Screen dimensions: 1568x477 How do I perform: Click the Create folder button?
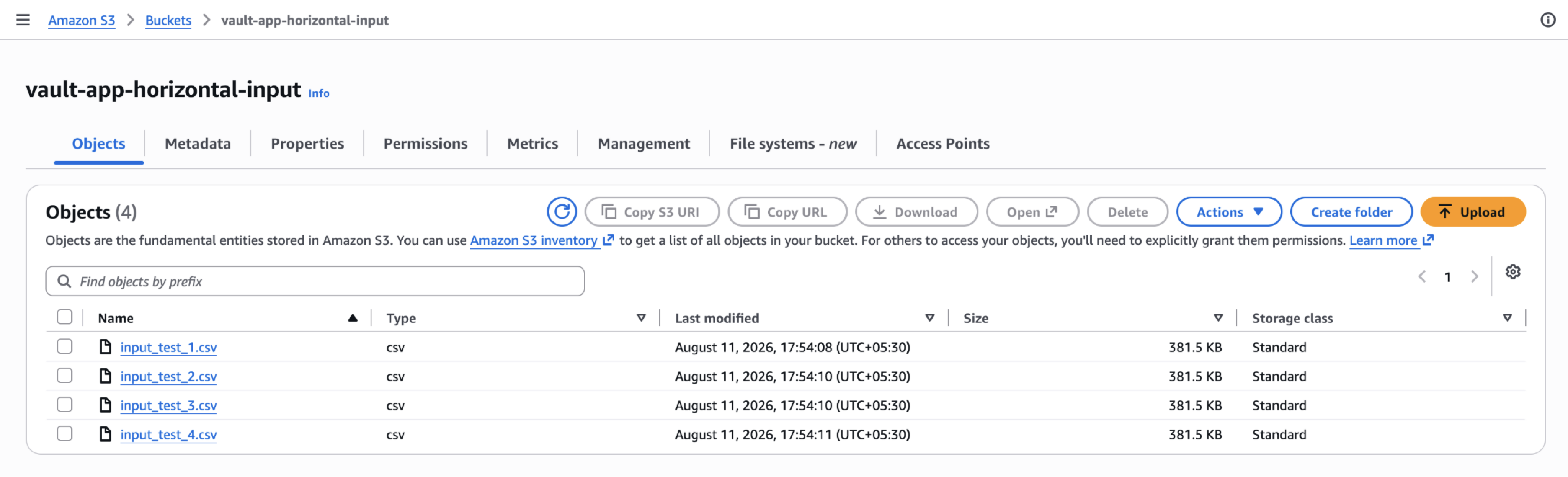(x=1351, y=212)
